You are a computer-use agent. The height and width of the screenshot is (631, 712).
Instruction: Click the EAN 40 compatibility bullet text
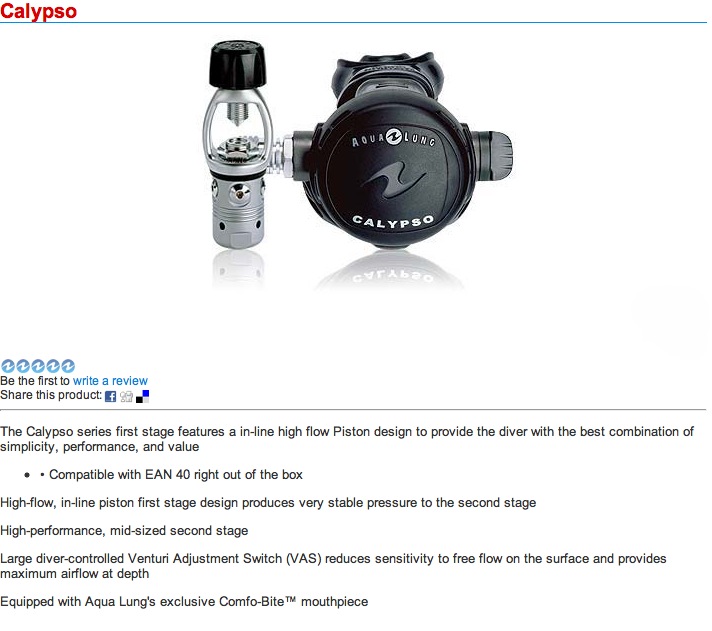click(176, 474)
